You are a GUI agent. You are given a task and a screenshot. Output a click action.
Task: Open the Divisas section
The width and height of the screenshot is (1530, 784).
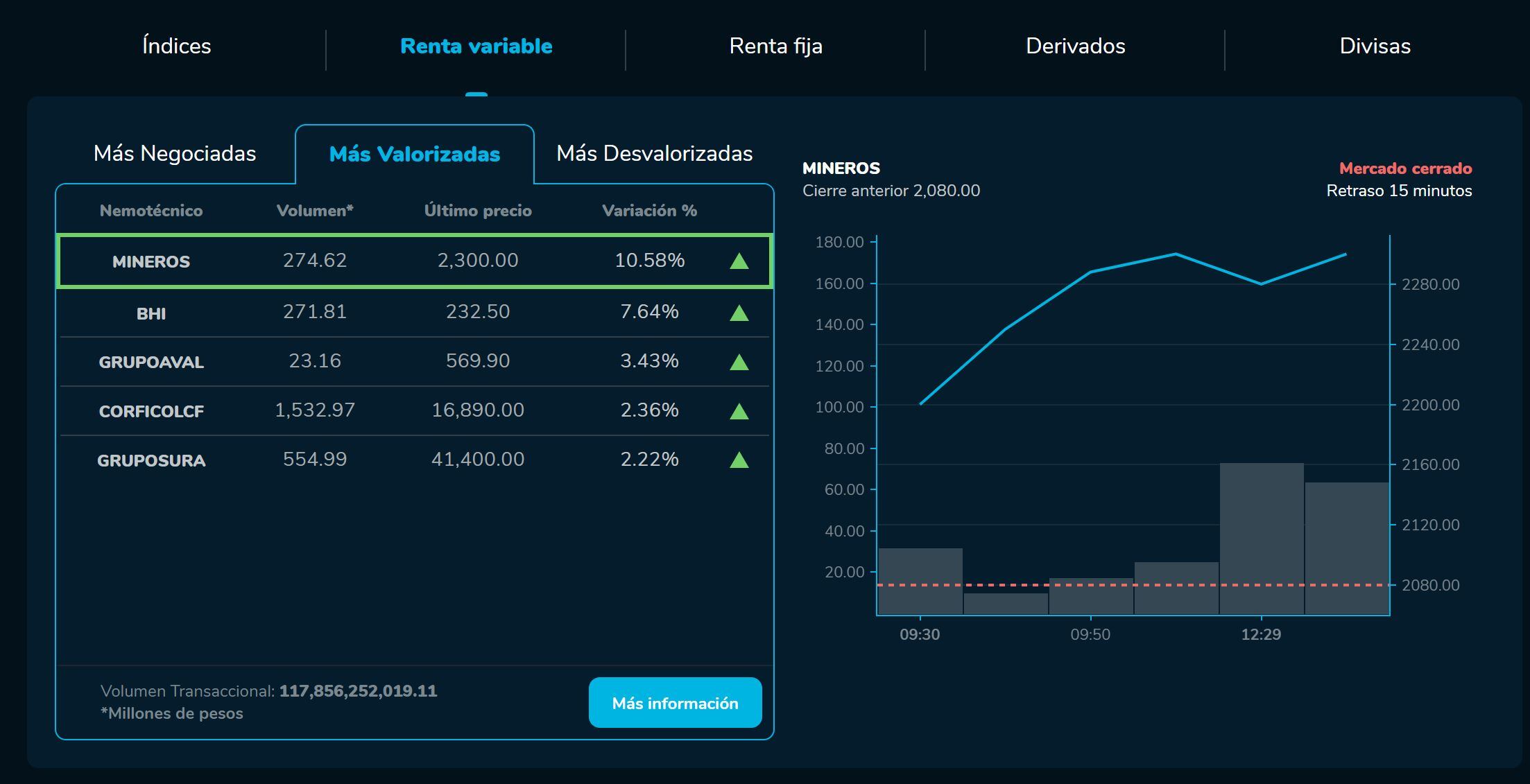click(1375, 46)
